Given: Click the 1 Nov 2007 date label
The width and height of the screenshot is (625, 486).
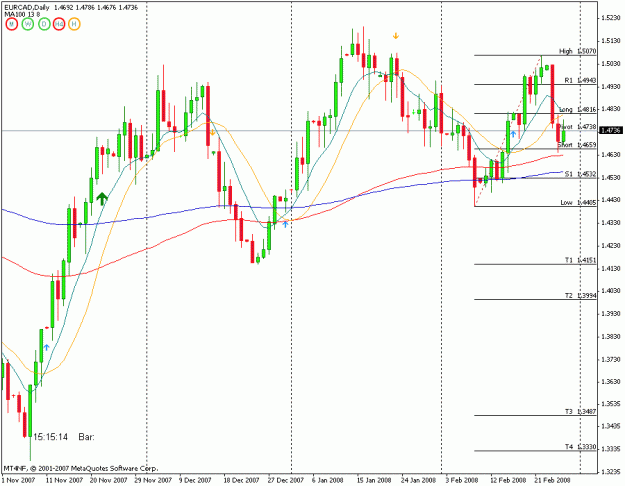Looking at the screenshot, I should [19, 480].
